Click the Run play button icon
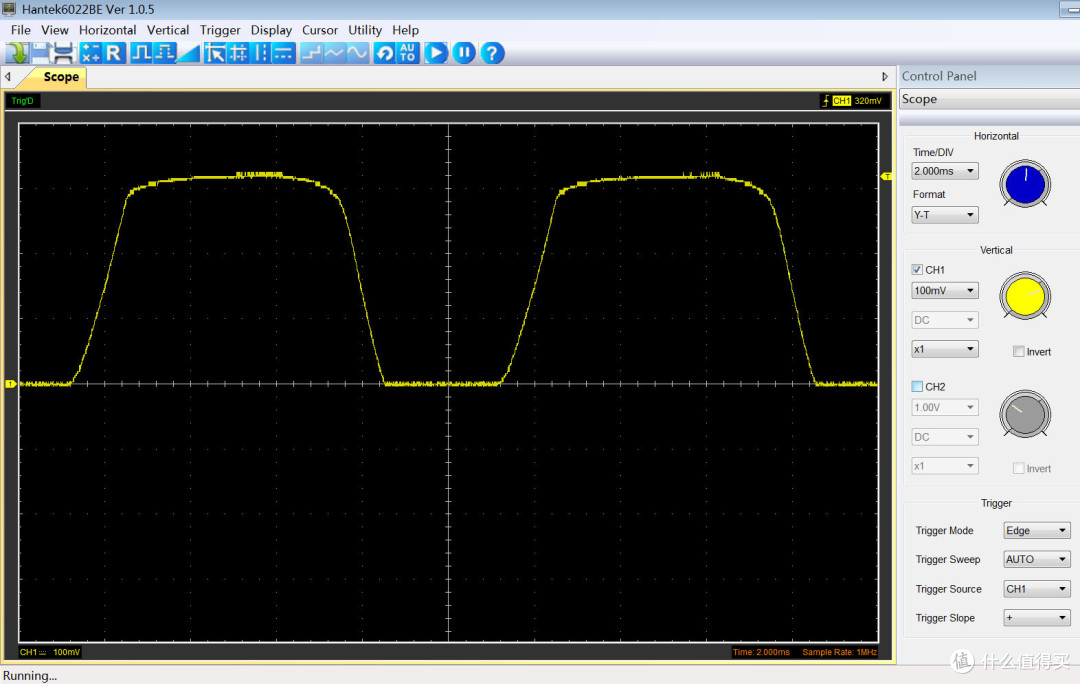 pyautogui.click(x=436, y=53)
